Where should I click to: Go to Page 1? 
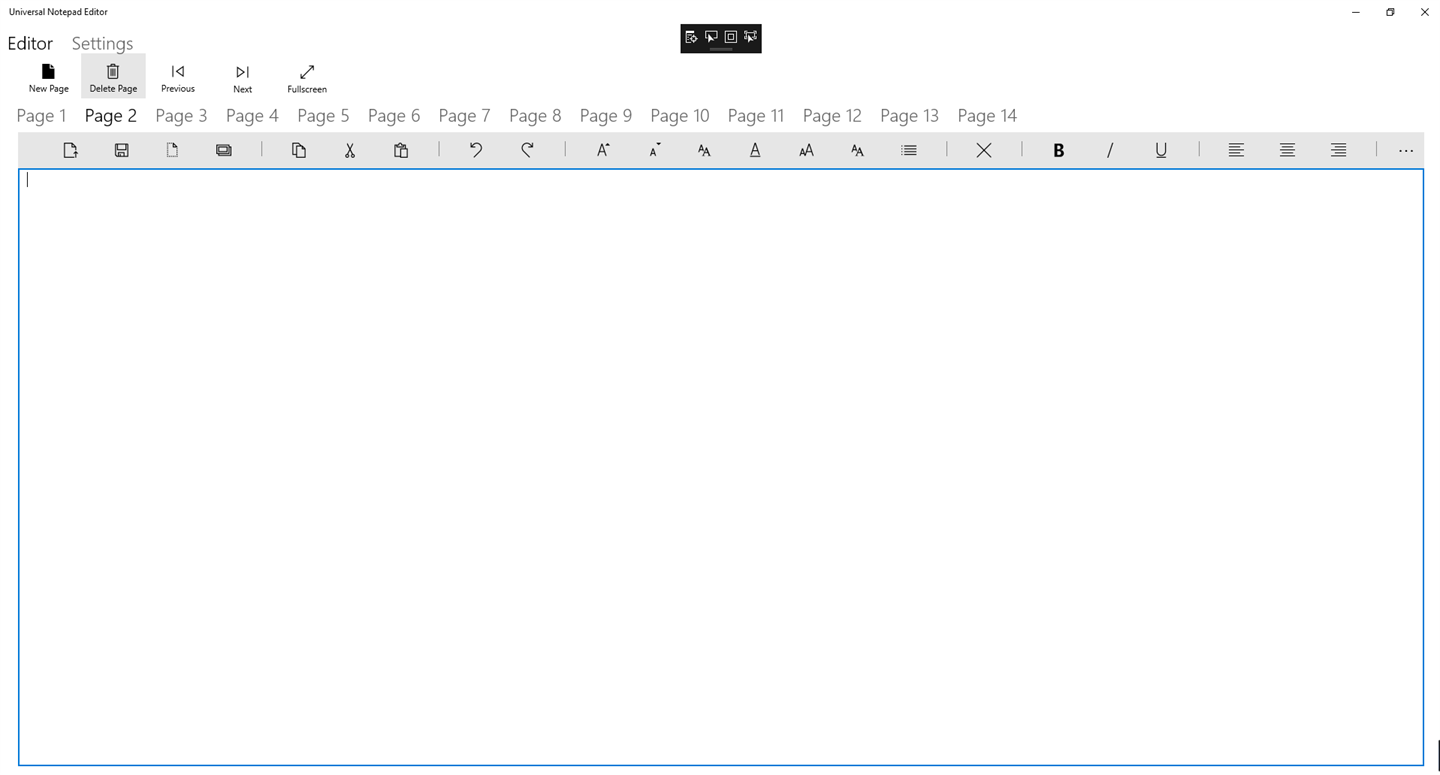coord(42,116)
